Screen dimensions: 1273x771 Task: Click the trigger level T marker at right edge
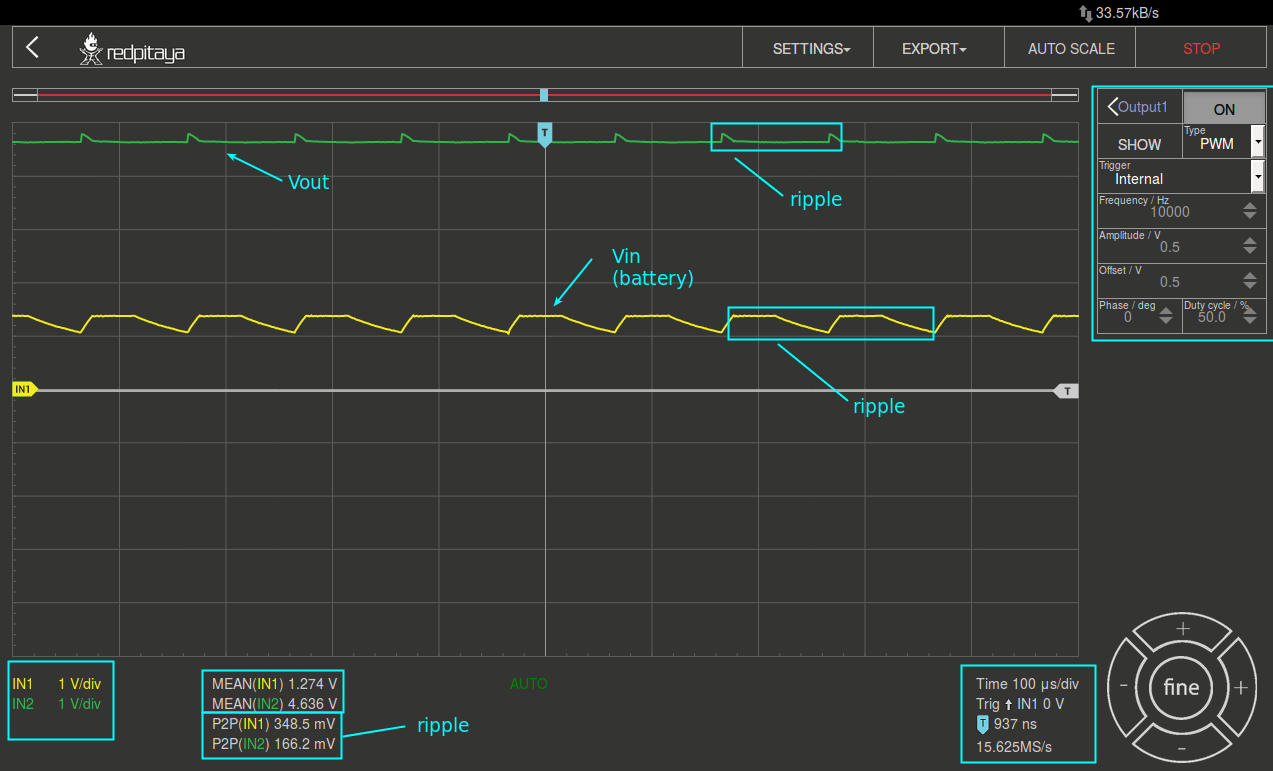pos(1067,391)
